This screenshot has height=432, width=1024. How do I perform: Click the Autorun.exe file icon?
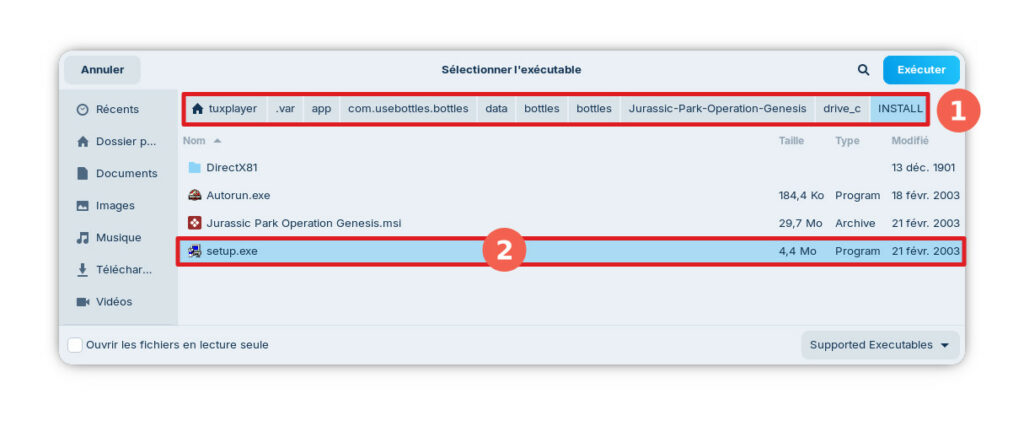pyautogui.click(x=195, y=195)
